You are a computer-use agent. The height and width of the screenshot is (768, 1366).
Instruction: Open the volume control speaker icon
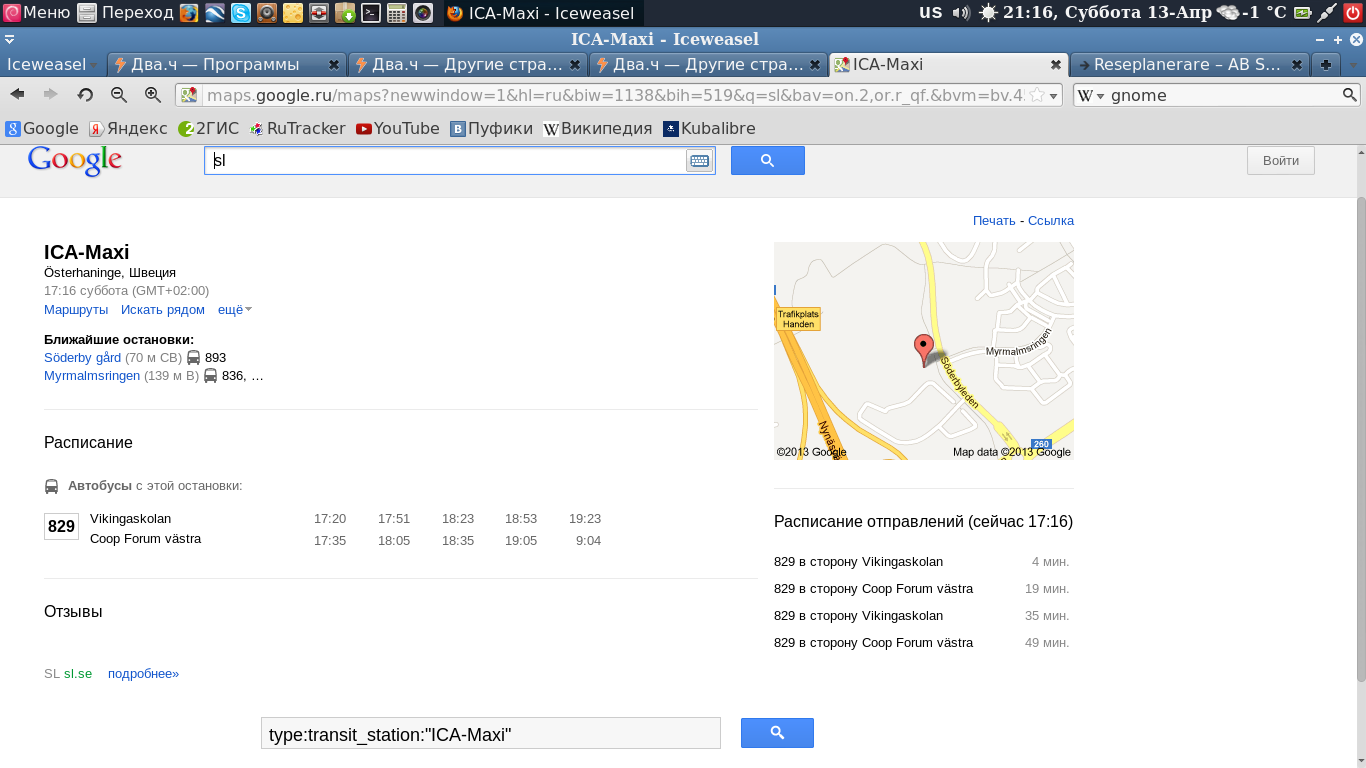(961, 13)
